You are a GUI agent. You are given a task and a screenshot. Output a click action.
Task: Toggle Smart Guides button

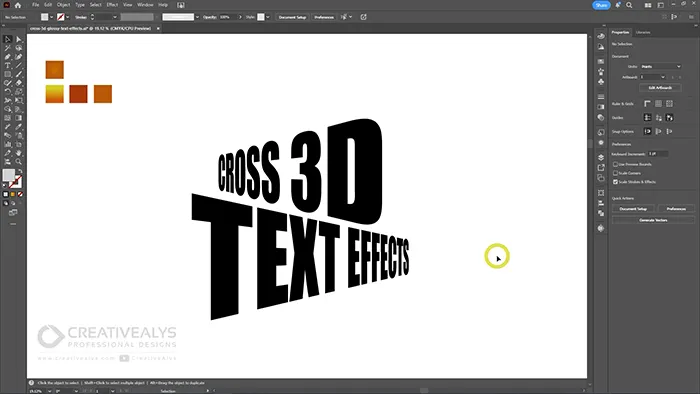pyautogui.click(x=669, y=118)
